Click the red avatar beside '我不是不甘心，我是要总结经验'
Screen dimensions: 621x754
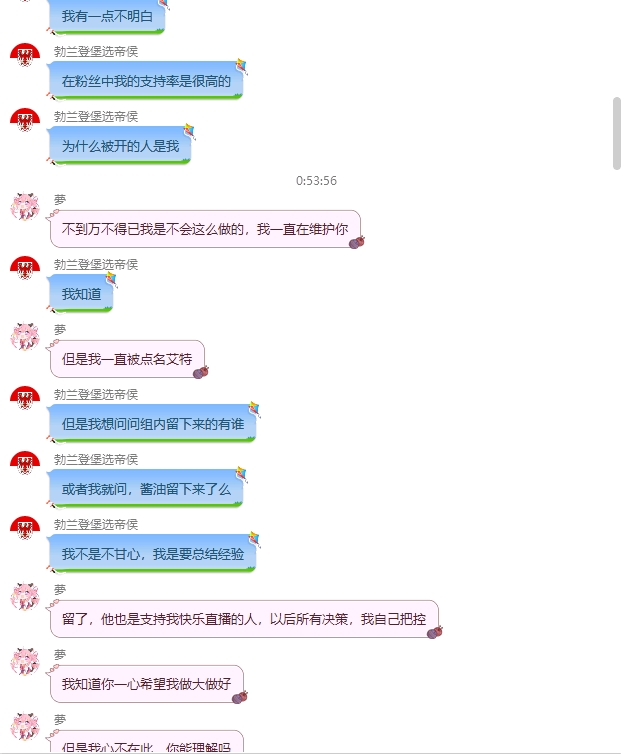(x=25, y=528)
